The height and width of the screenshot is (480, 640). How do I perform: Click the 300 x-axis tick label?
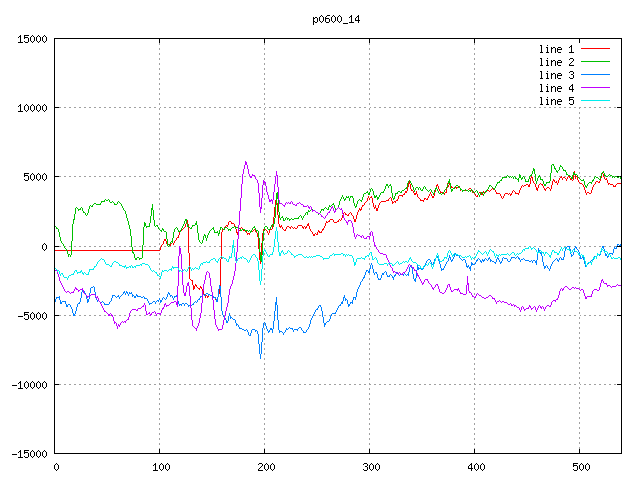click(x=370, y=467)
